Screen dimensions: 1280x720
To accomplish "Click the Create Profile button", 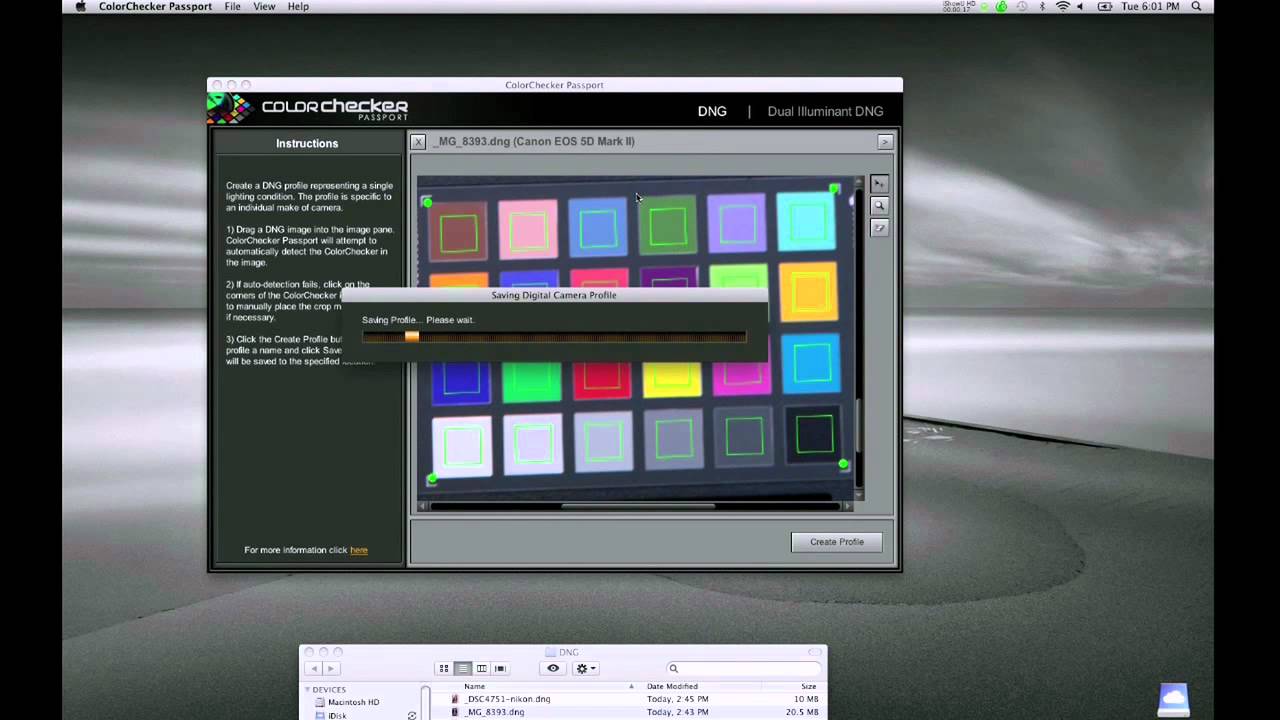I will click(x=837, y=542).
